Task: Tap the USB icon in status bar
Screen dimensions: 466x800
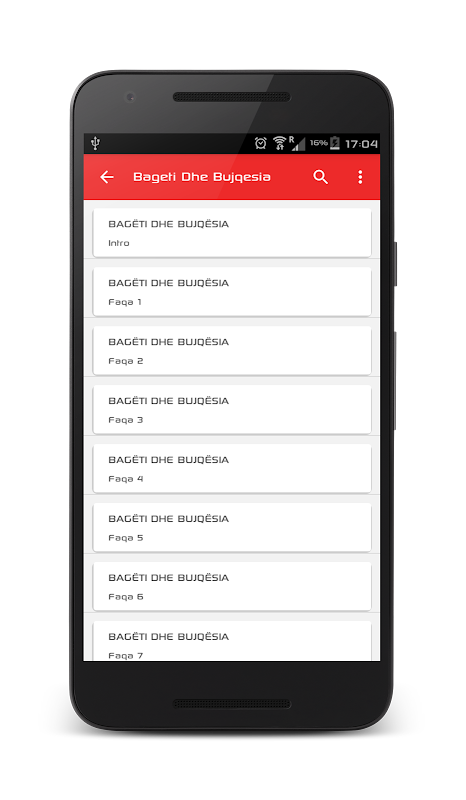Action: pos(95,143)
